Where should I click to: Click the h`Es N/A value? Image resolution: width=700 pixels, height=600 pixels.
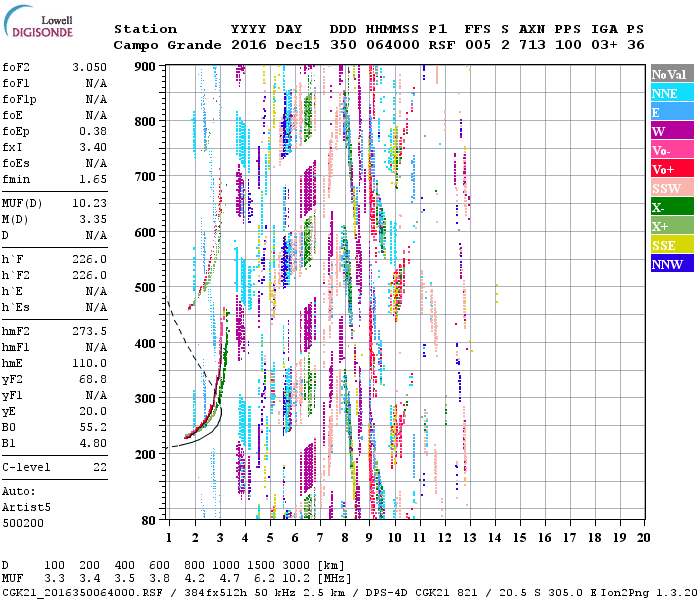tap(96, 308)
